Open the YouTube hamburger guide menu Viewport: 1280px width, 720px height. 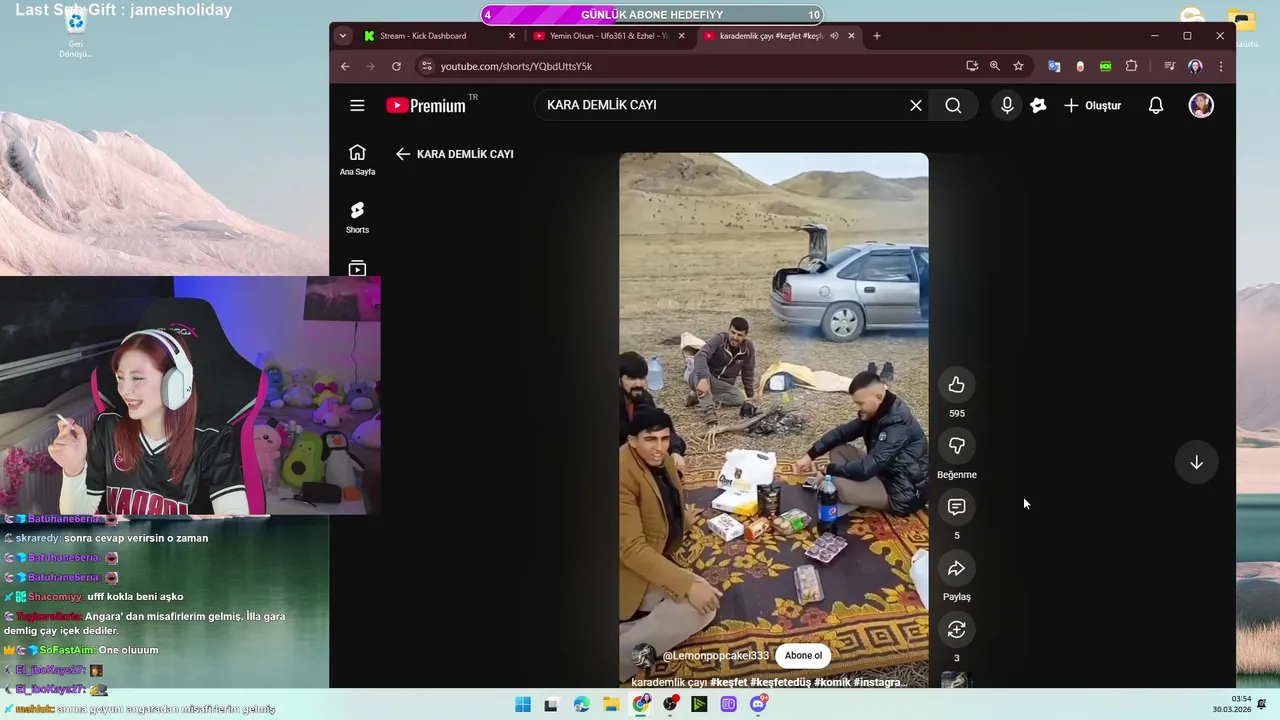357,105
